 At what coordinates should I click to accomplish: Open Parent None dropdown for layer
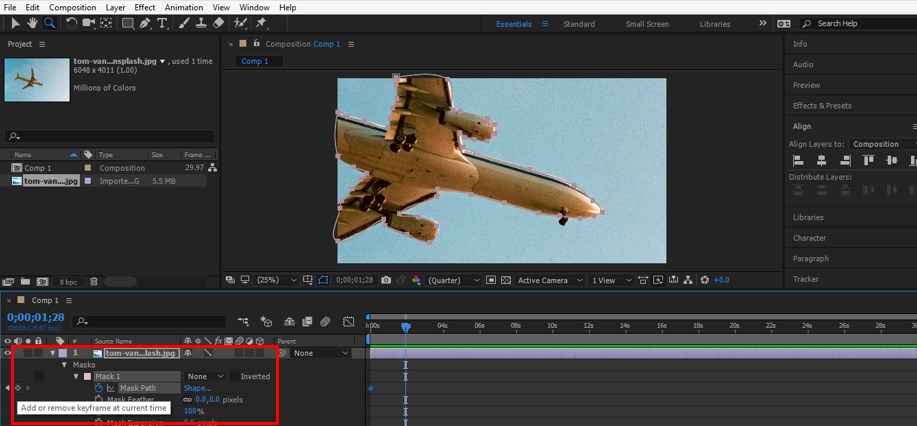tap(320, 353)
